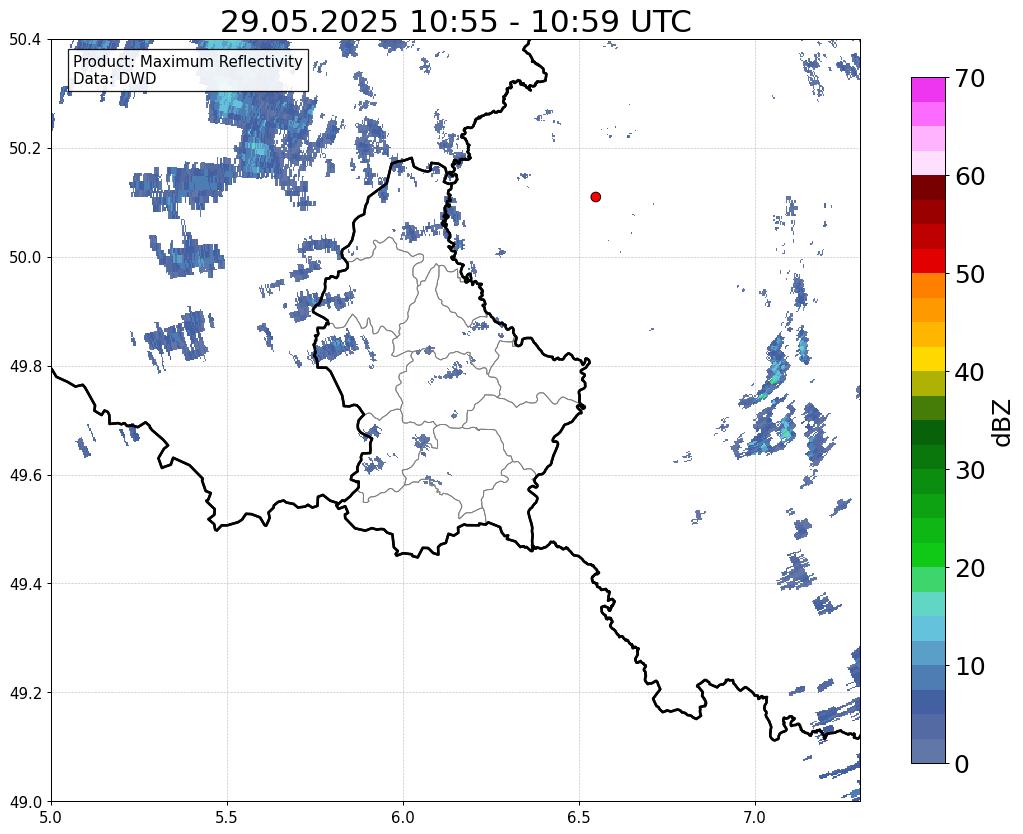Click the longitude tick label 6.5

tap(579, 817)
